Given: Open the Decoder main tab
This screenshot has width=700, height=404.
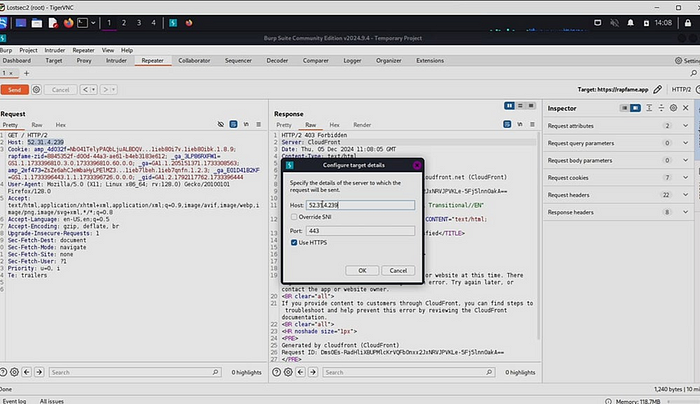Looking at the screenshot, I should [x=277, y=60].
